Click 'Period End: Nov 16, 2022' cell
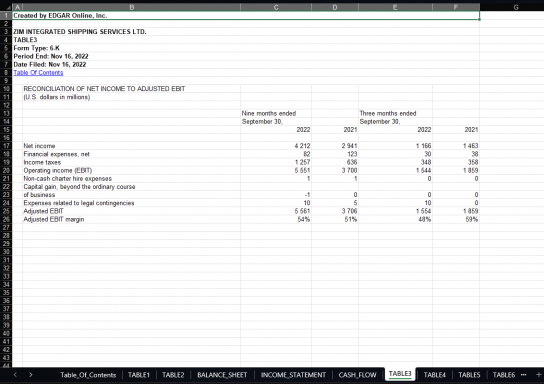Viewport: 544px width, 384px height. (51, 56)
